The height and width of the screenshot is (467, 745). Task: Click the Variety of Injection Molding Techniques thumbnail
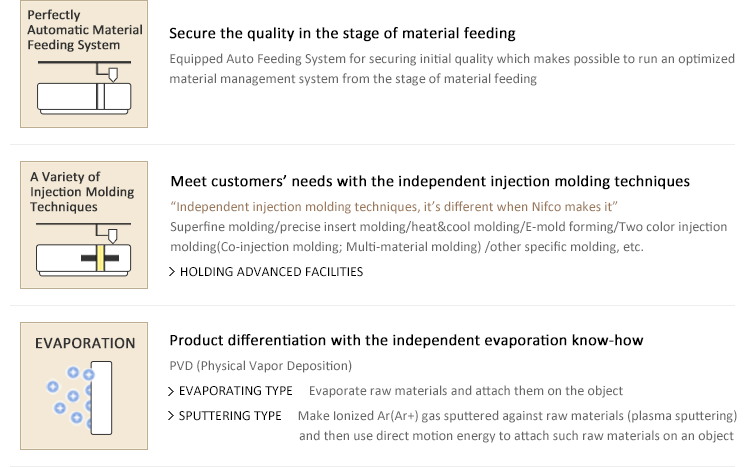coord(84,225)
